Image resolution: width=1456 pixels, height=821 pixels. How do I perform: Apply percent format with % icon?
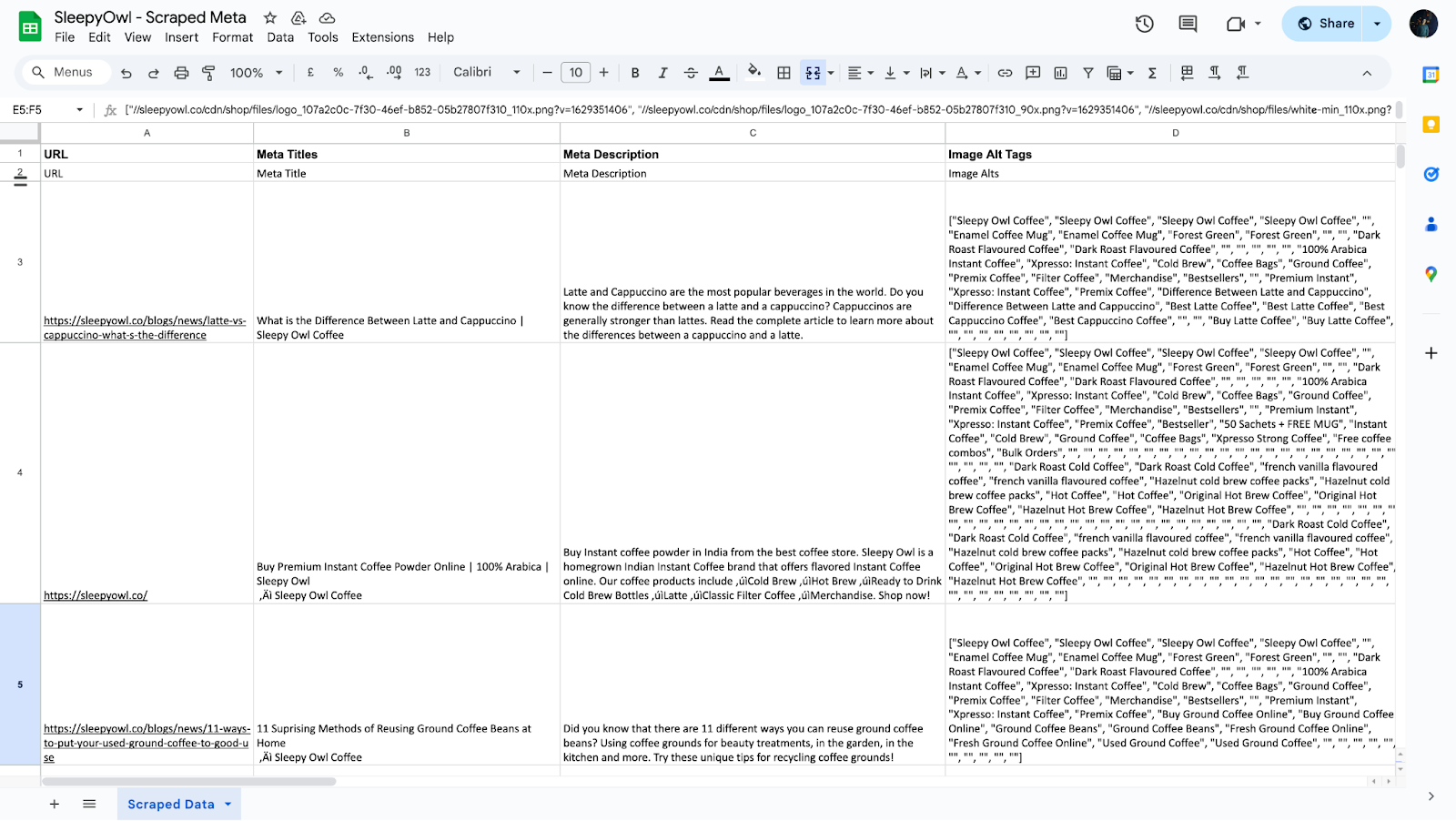(339, 73)
